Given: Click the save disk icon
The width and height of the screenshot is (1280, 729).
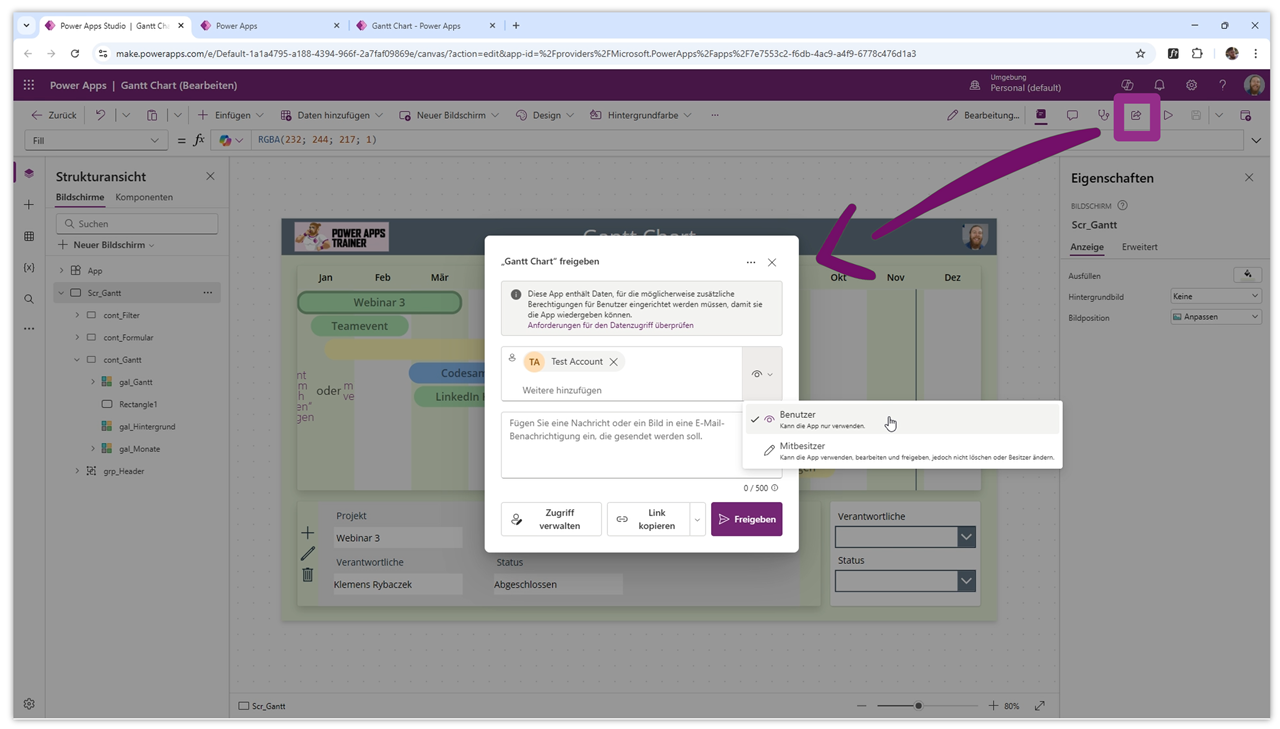Looking at the screenshot, I should pyautogui.click(x=1195, y=115).
